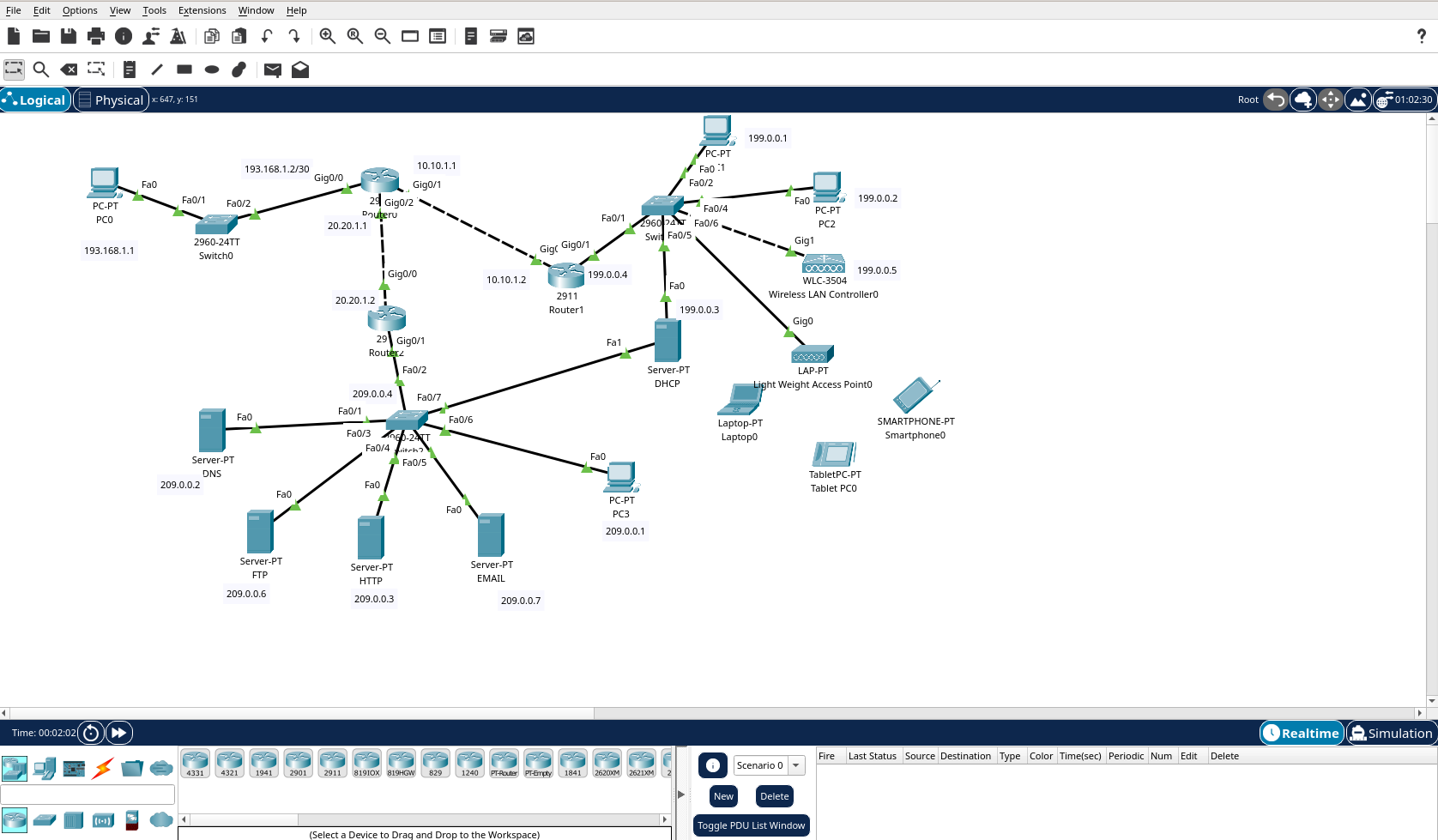1438x840 pixels.
Task: Select Switches subcategory icon
Action: [45, 820]
